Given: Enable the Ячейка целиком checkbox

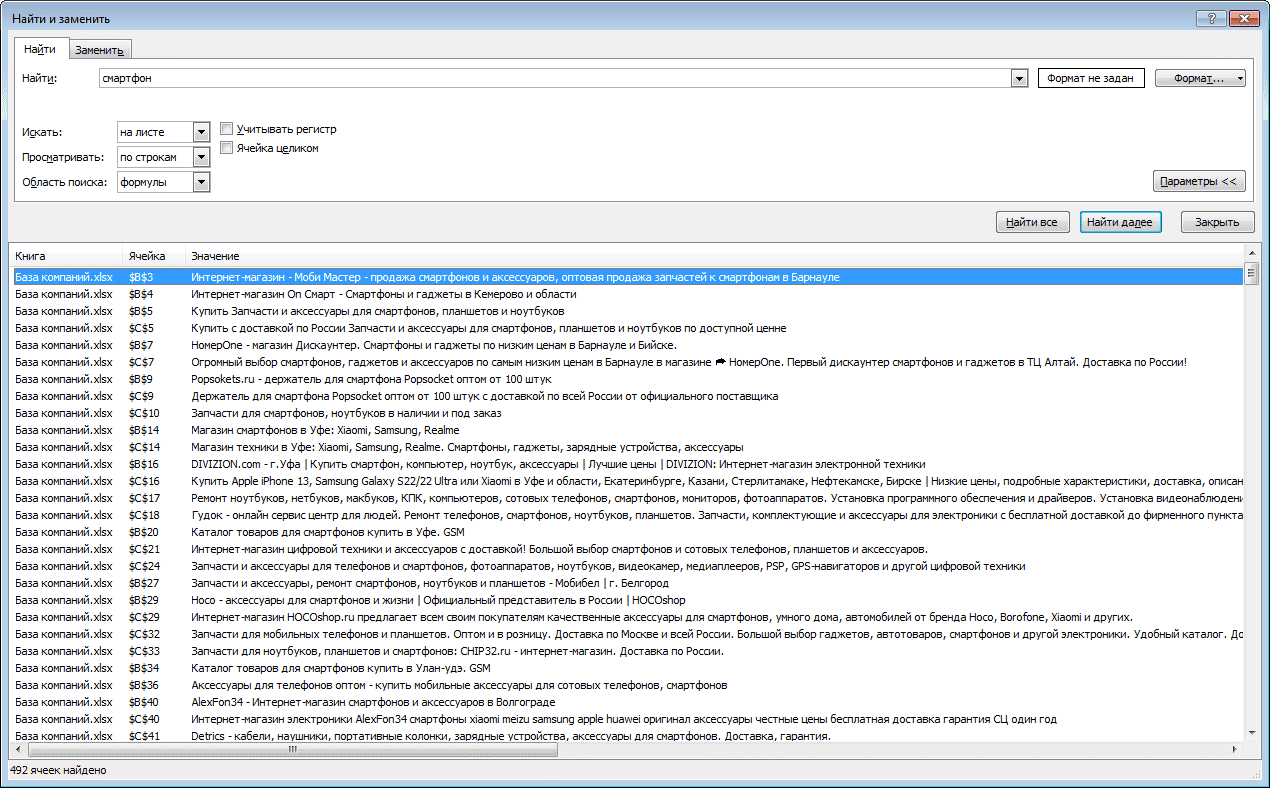Looking at the screenshot, I should click(227, 148).
